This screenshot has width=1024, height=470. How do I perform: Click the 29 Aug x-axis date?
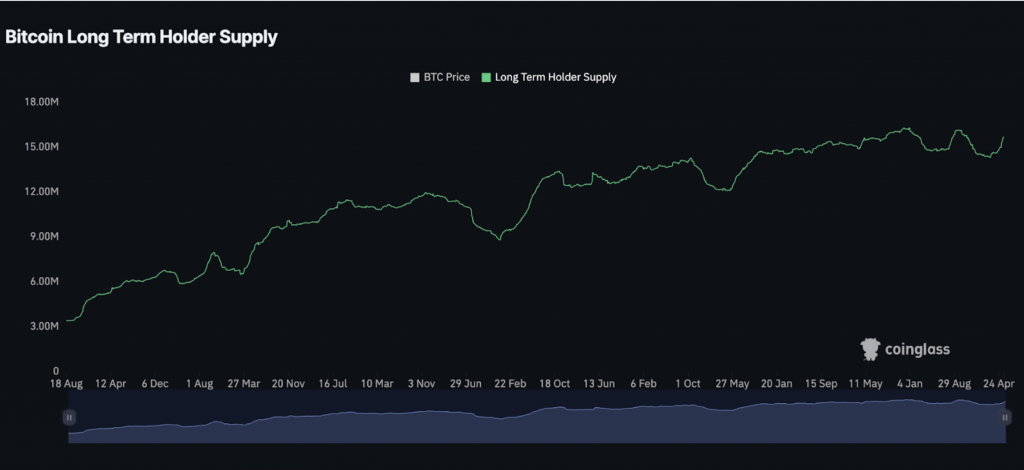(953, 384)
